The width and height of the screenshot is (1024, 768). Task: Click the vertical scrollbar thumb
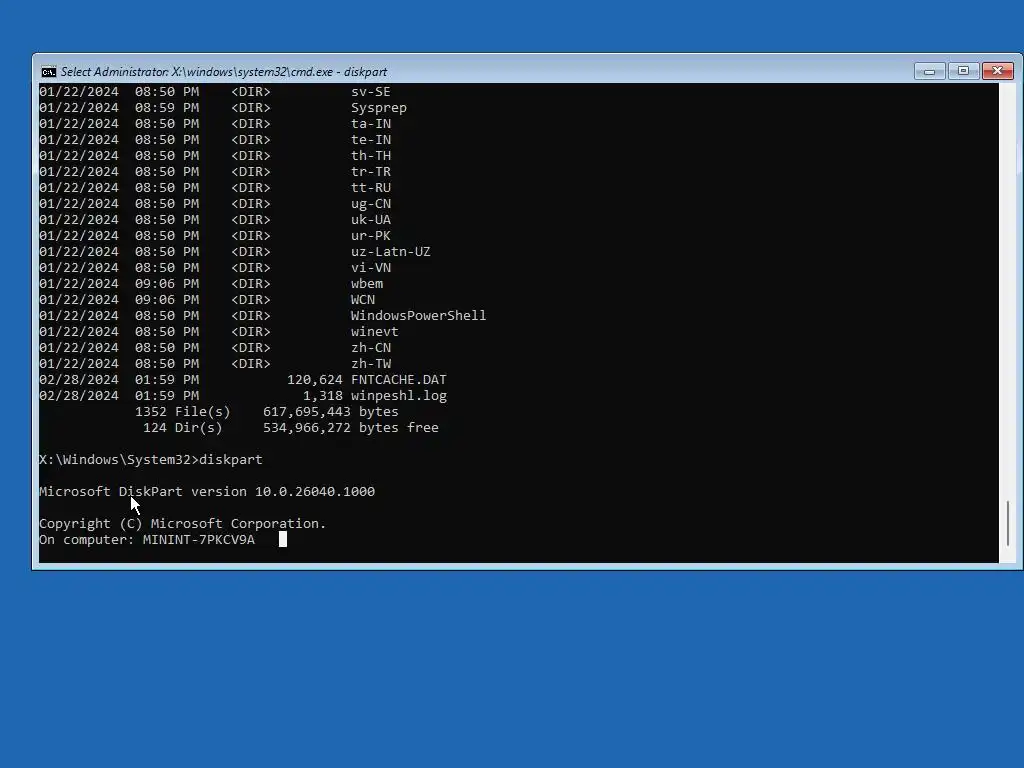pos(1008,523)
